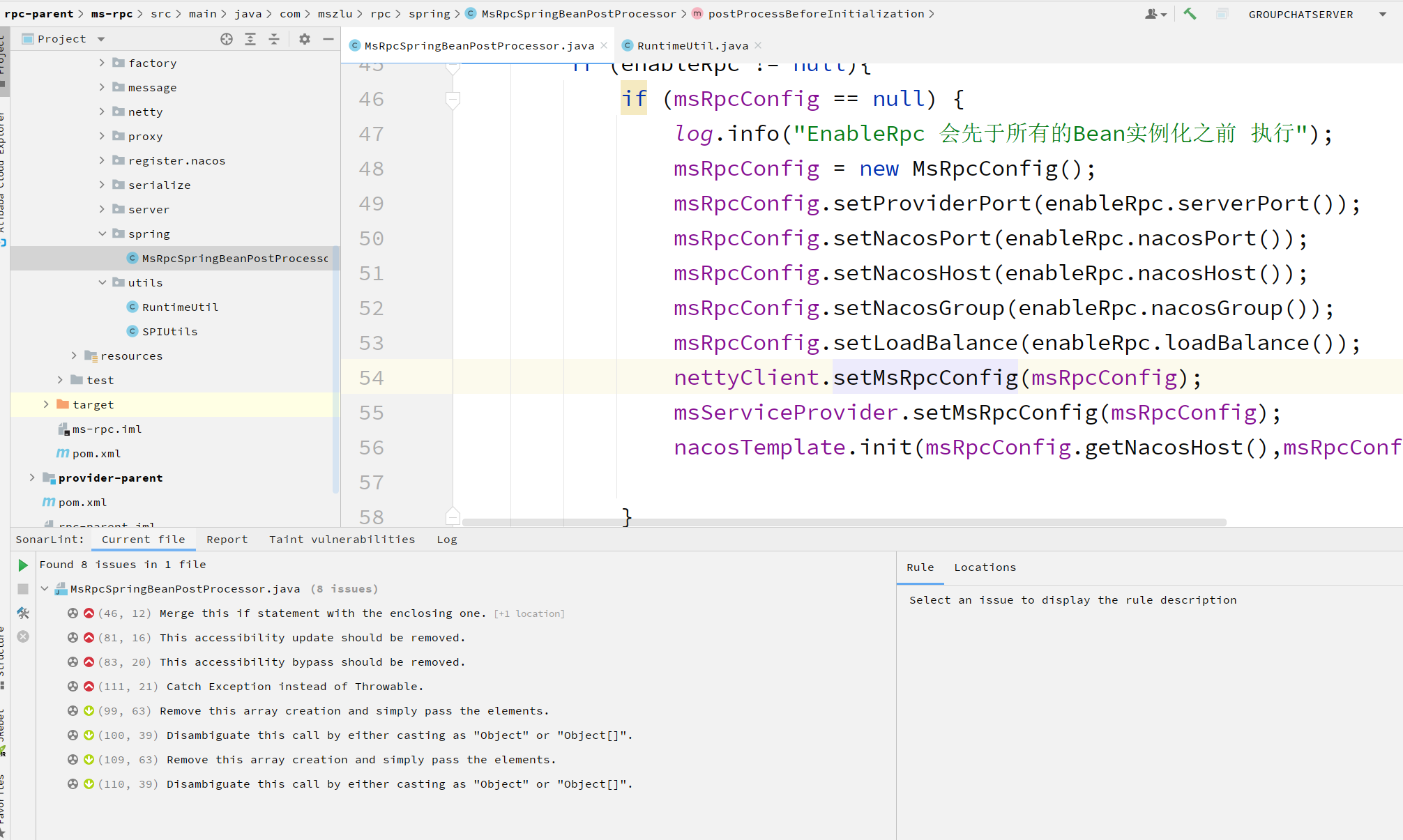This screenshot has width=1403, height=840.
Task: Collapse the spring folder
Action: point(102,234)
